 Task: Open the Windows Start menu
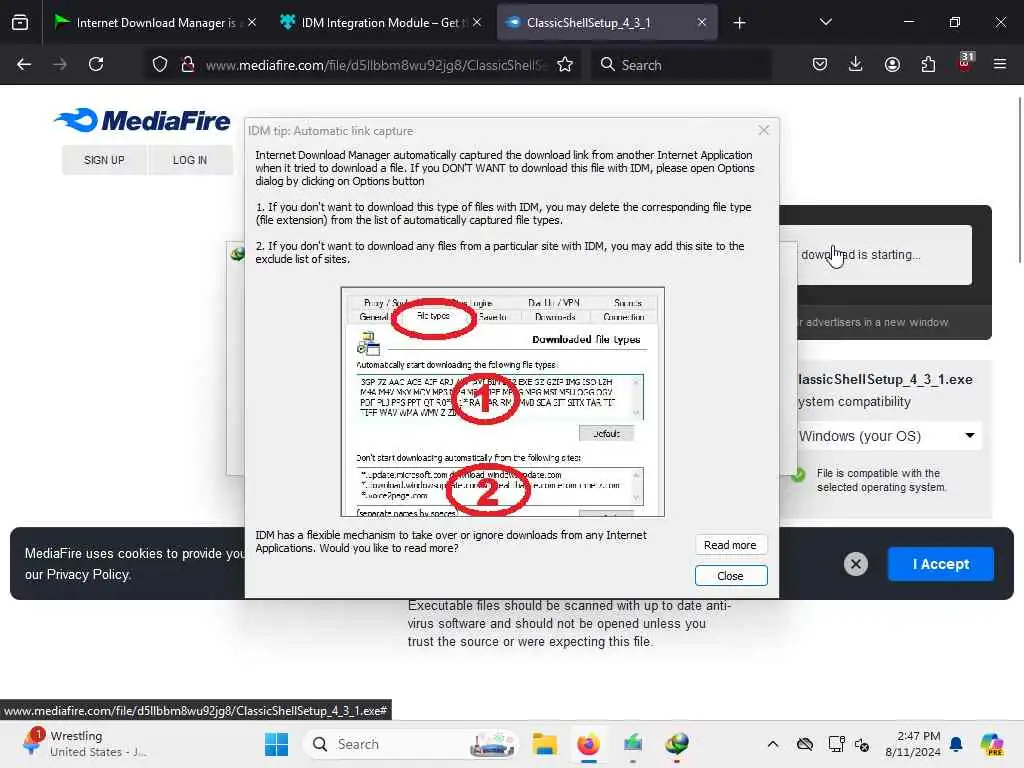tap(276, 744)
